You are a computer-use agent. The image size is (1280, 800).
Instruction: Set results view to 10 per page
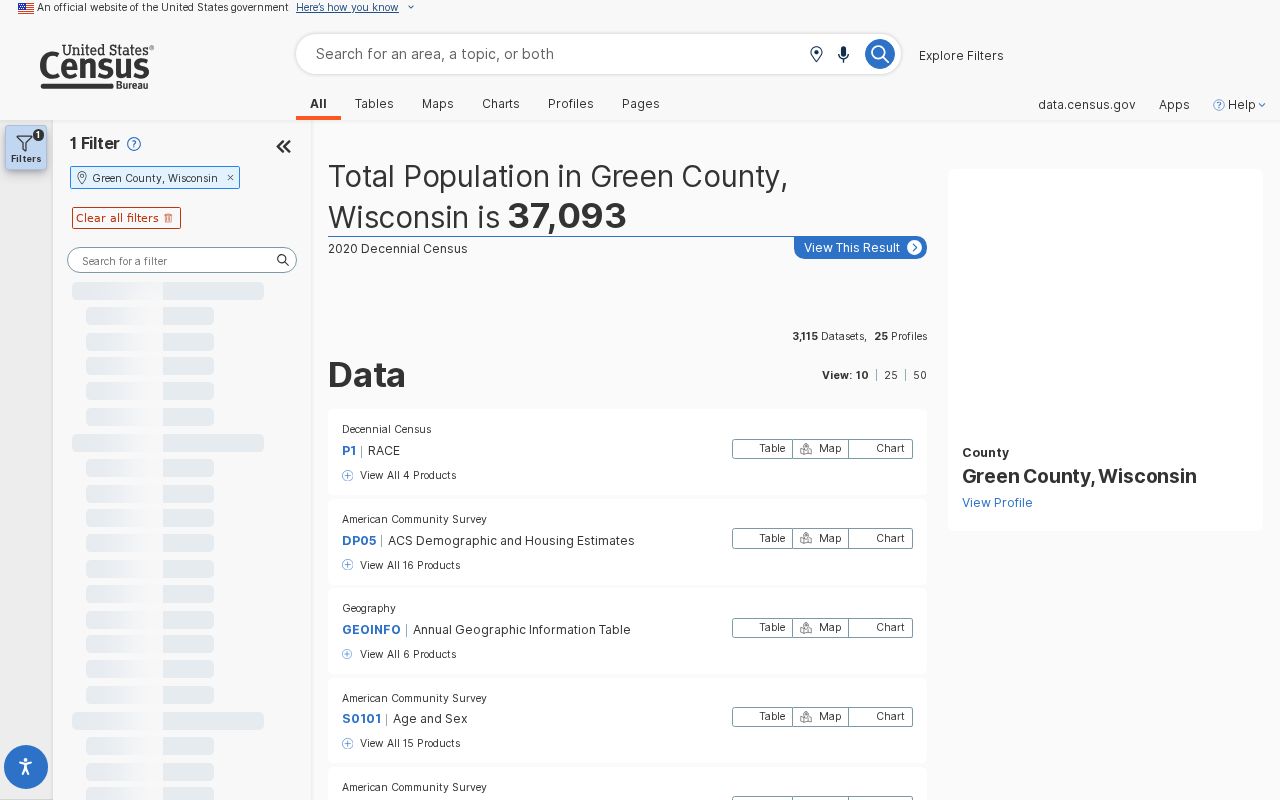point(862,376)
